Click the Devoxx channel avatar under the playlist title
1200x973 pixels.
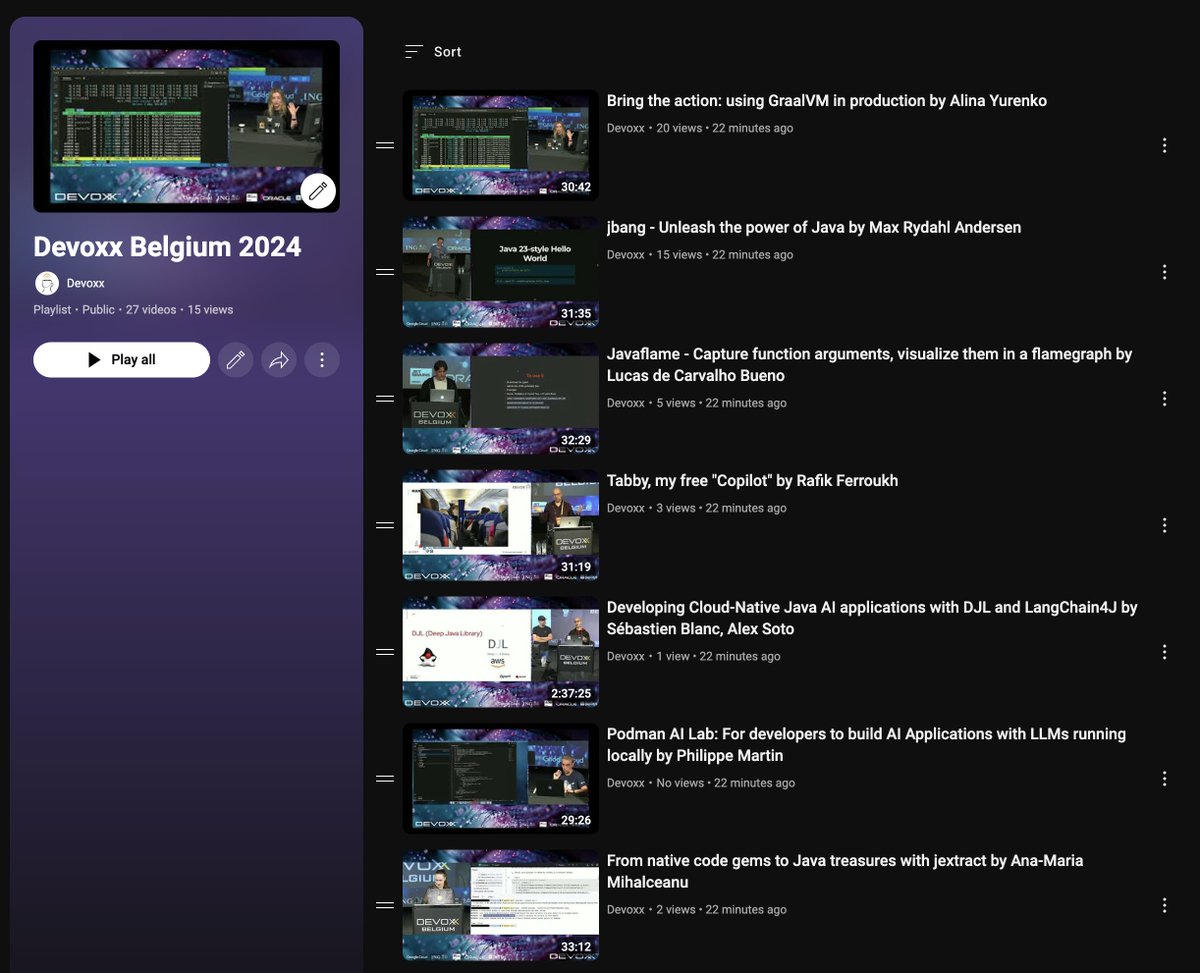tap(46, 283)
